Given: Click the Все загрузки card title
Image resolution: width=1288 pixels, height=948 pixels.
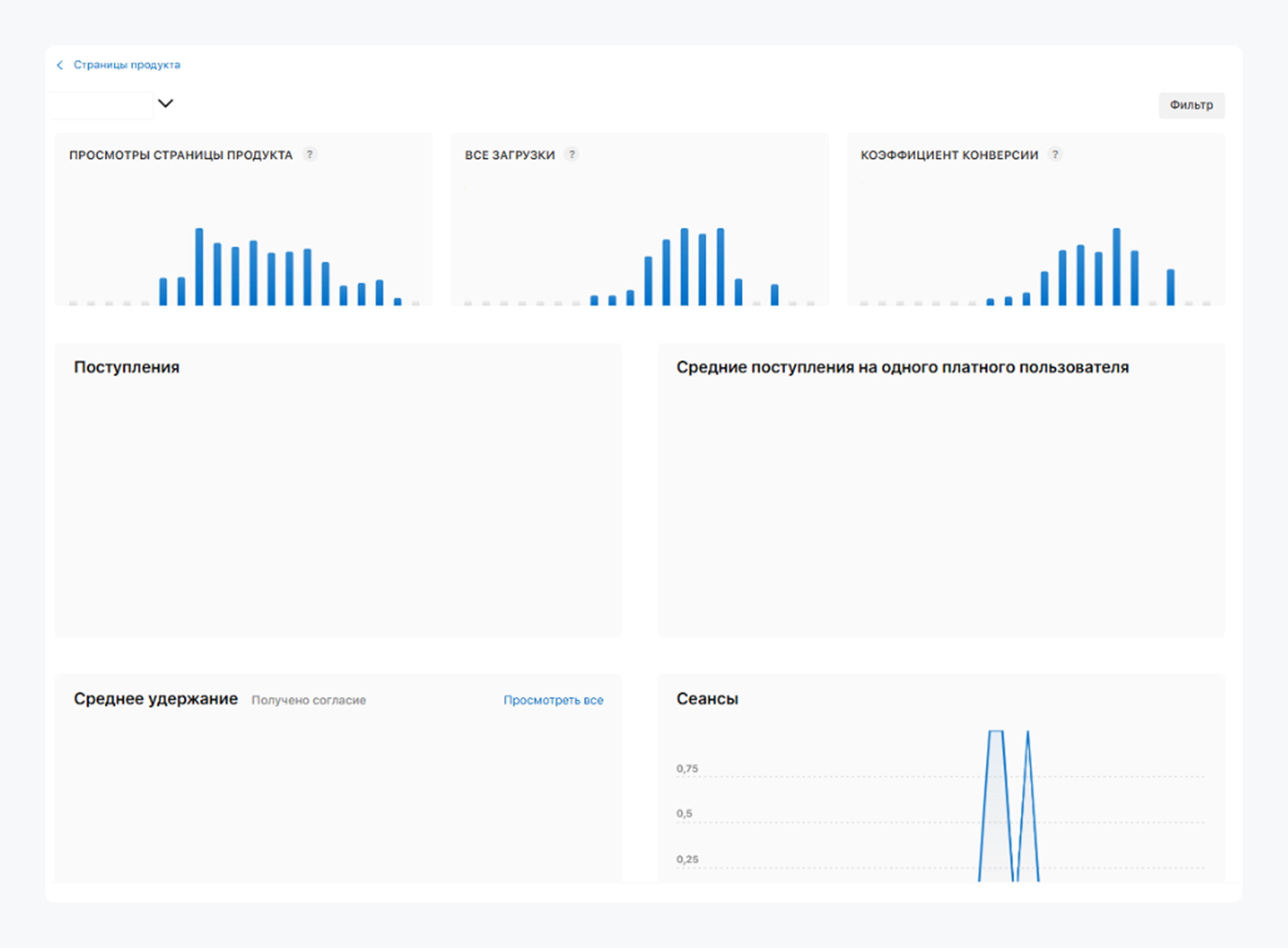Looking at the screenshot, I should point(510,155).
